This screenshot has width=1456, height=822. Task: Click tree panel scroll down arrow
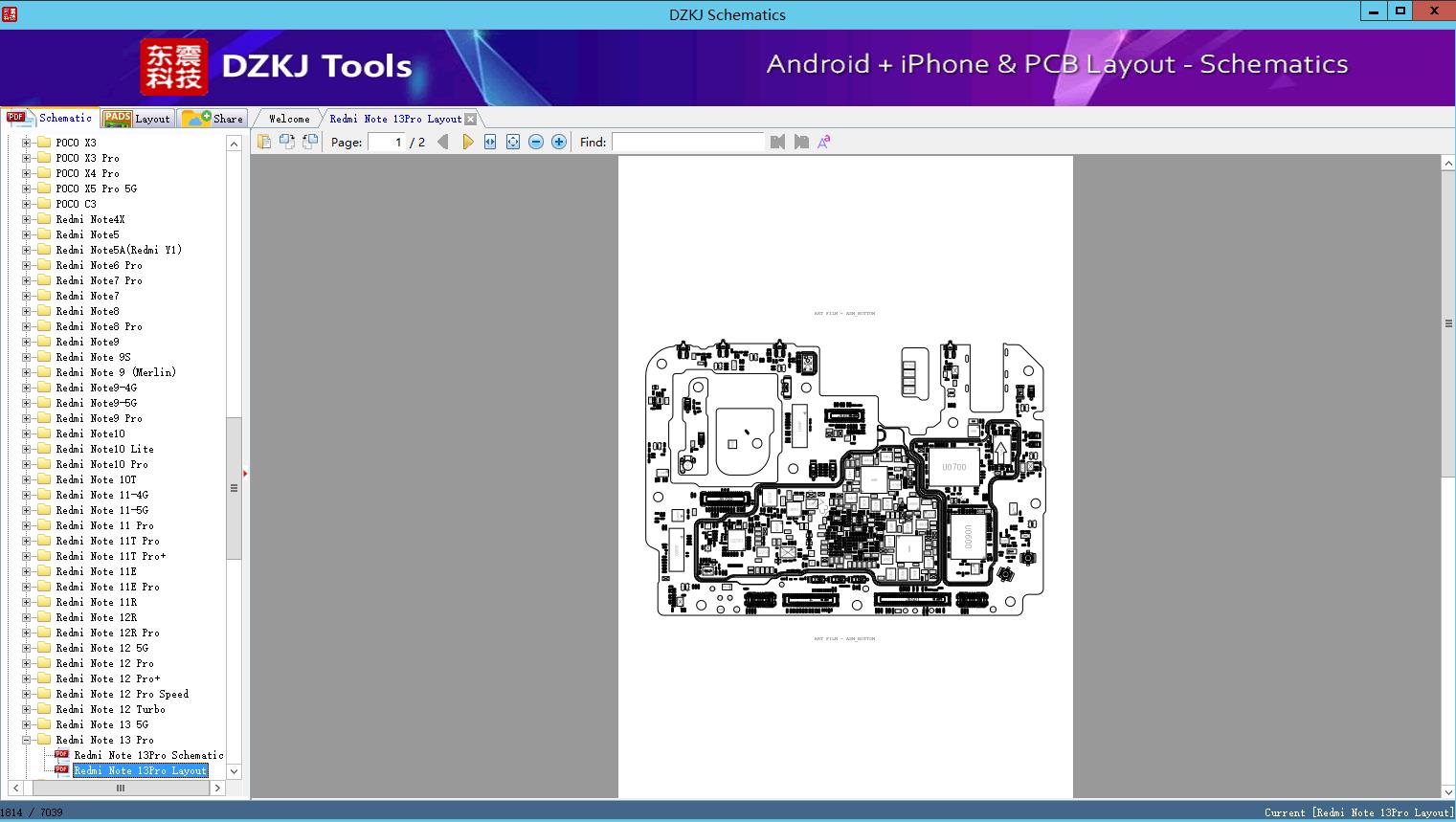pos(234,771)
